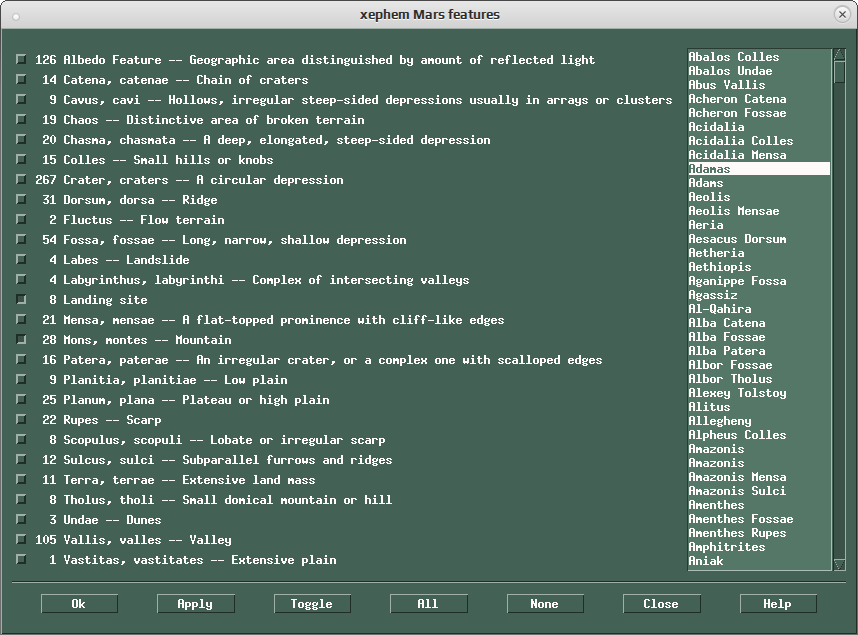Select all features with All button
The image size is (858, 635).
tap(428, 604)
